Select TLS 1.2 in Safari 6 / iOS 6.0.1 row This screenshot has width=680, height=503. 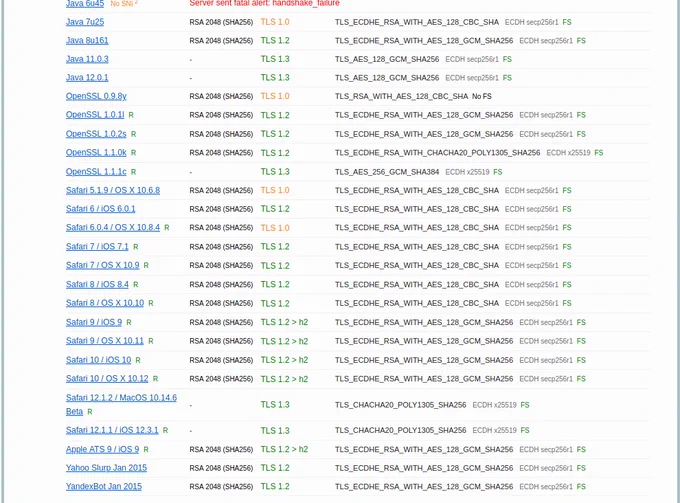275,209
